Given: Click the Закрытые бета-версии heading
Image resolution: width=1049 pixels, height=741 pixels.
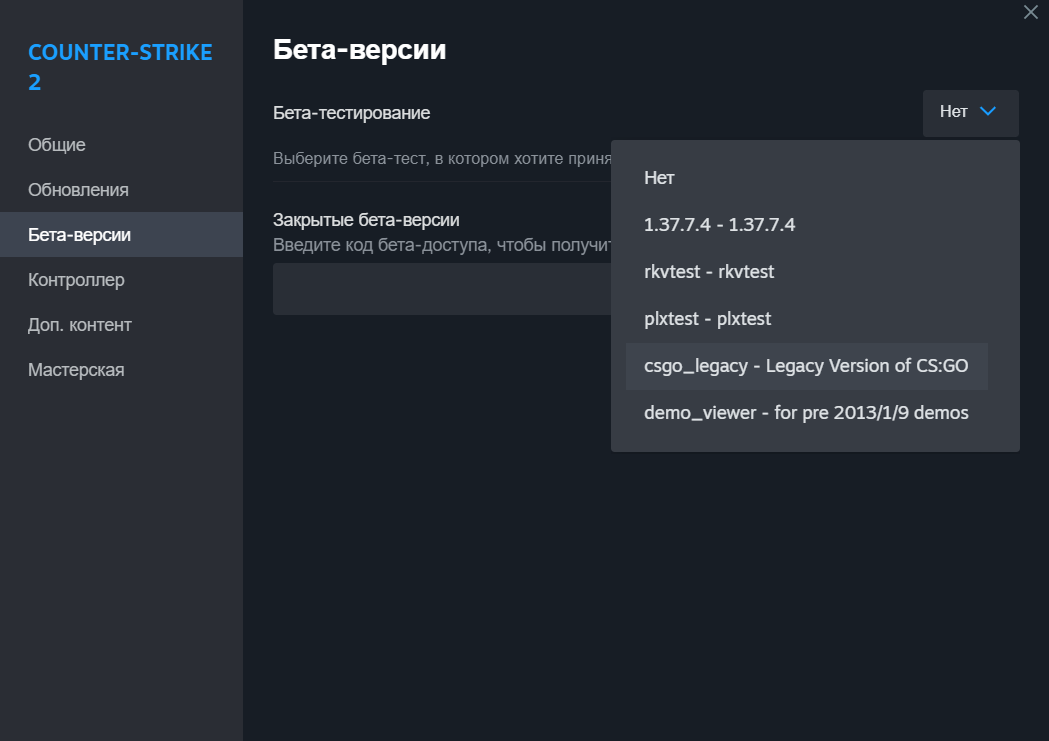Looking at the screenshot, I should pos(366,220).
